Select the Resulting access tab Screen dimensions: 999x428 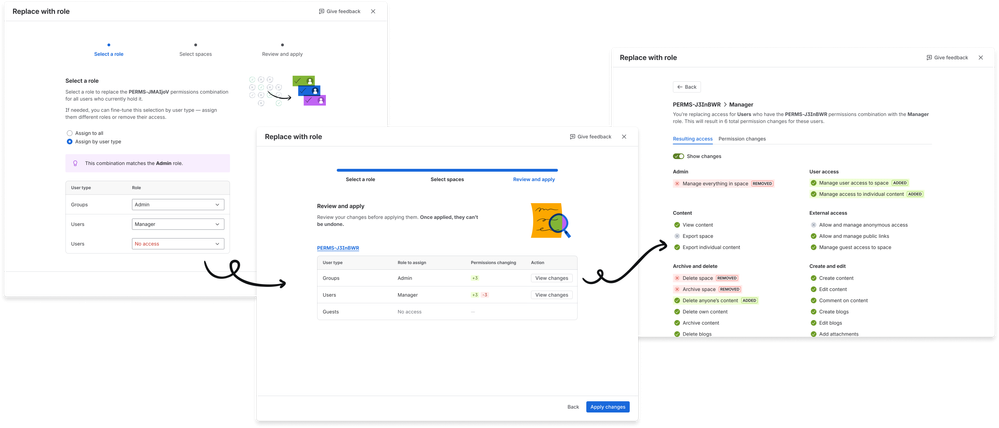coord(693,139)
